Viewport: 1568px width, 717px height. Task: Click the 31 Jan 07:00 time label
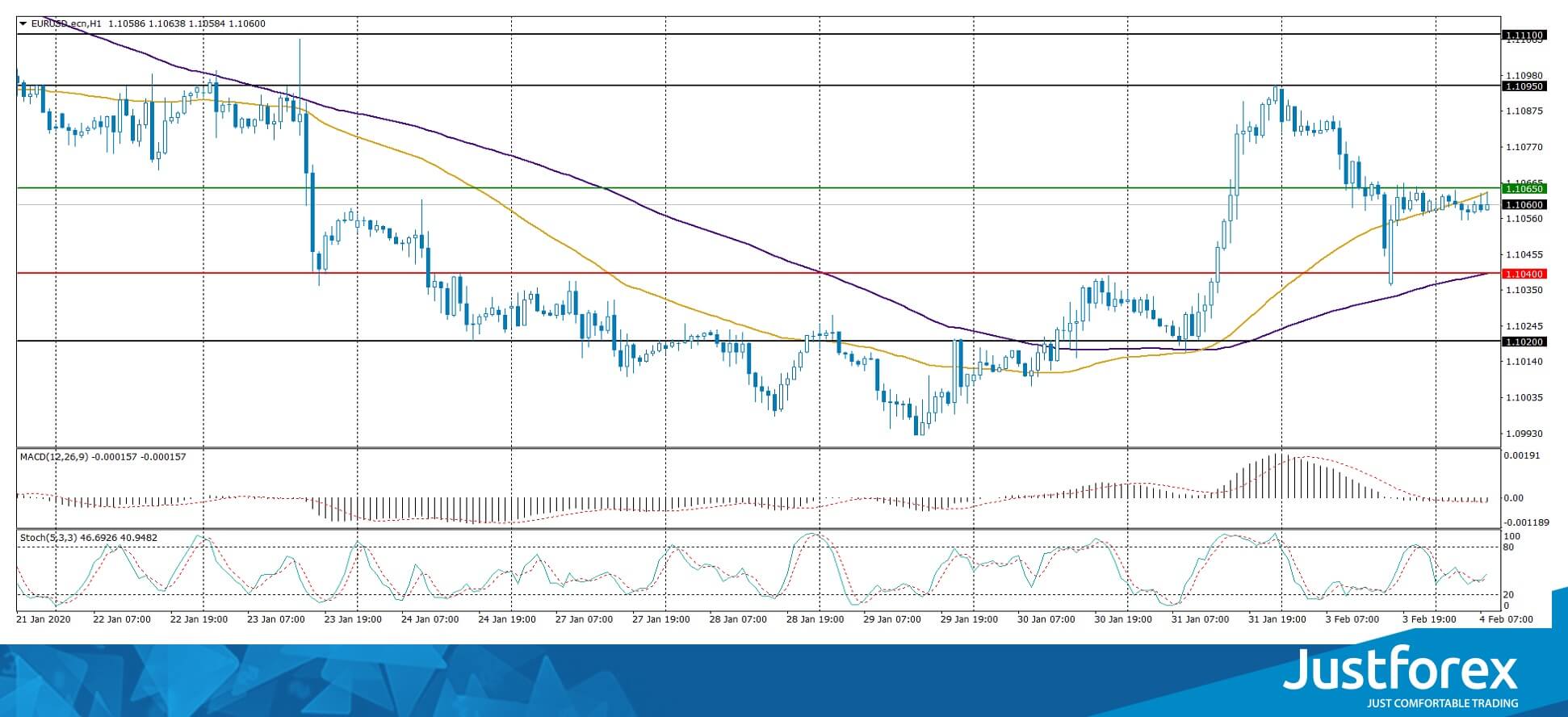coord(1201,619)
